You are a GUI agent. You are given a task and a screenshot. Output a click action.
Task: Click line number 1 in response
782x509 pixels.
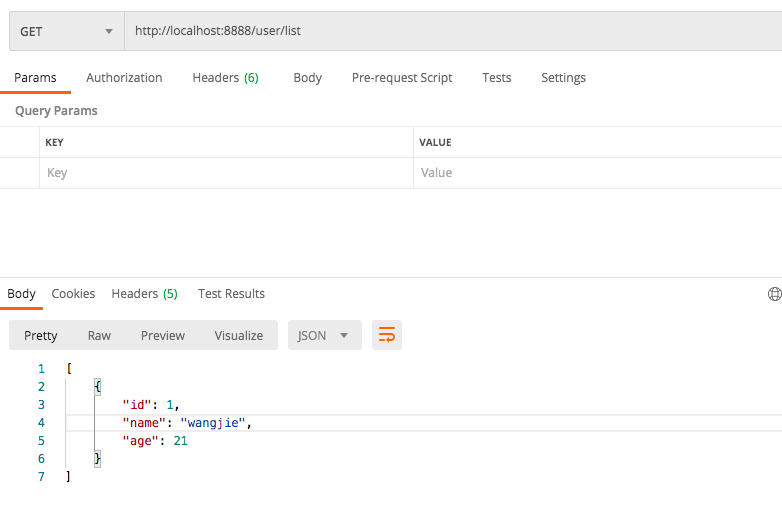click(x=41, y=369)
